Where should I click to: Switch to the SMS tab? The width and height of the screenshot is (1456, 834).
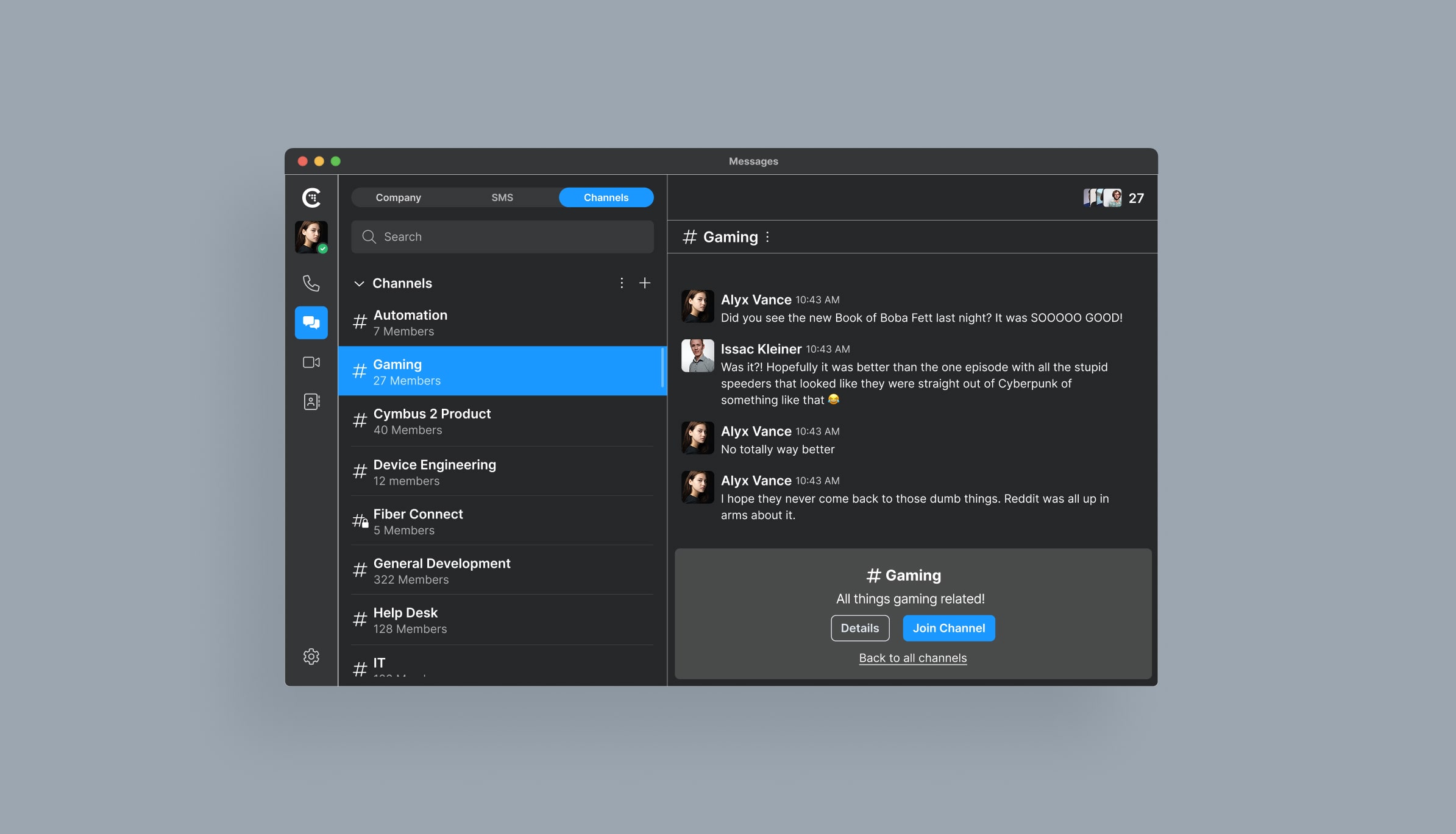pos(502,197)
